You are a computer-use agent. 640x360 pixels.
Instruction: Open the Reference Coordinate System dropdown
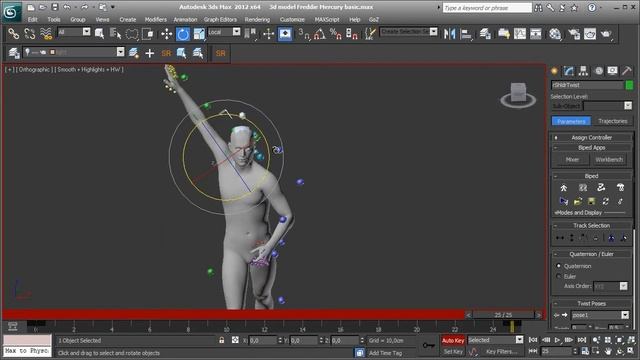[x=236, y=31]
